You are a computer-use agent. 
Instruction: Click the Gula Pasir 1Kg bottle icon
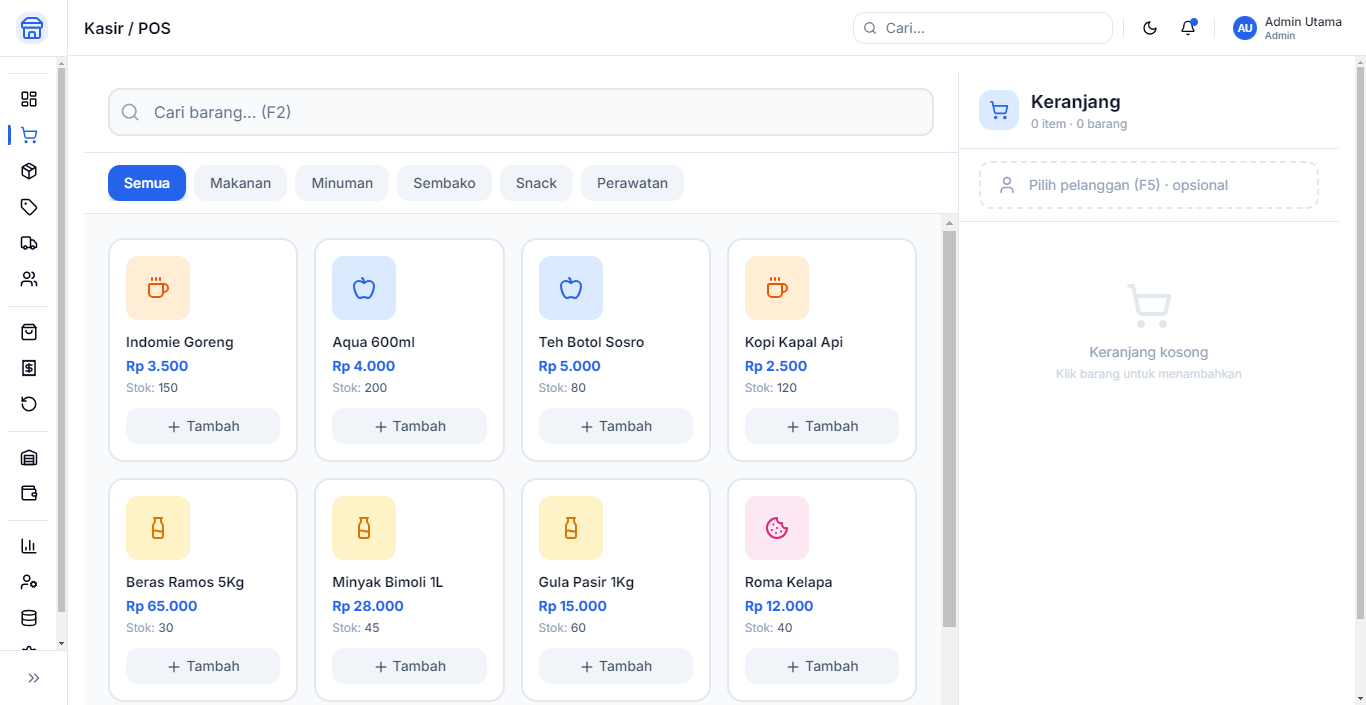[x=571, y=528]
